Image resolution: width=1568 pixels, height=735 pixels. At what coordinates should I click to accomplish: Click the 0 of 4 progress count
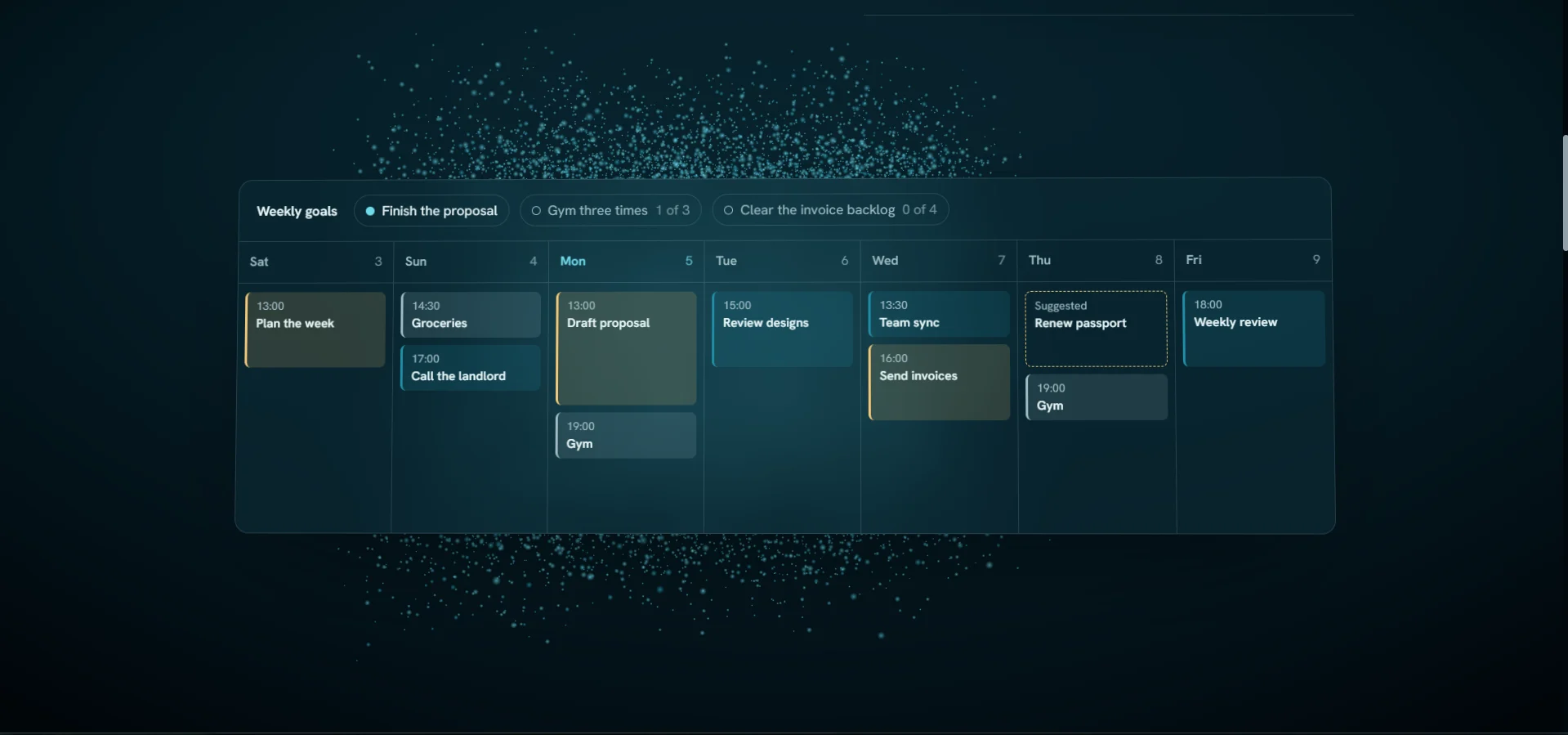tap(919, 209)
